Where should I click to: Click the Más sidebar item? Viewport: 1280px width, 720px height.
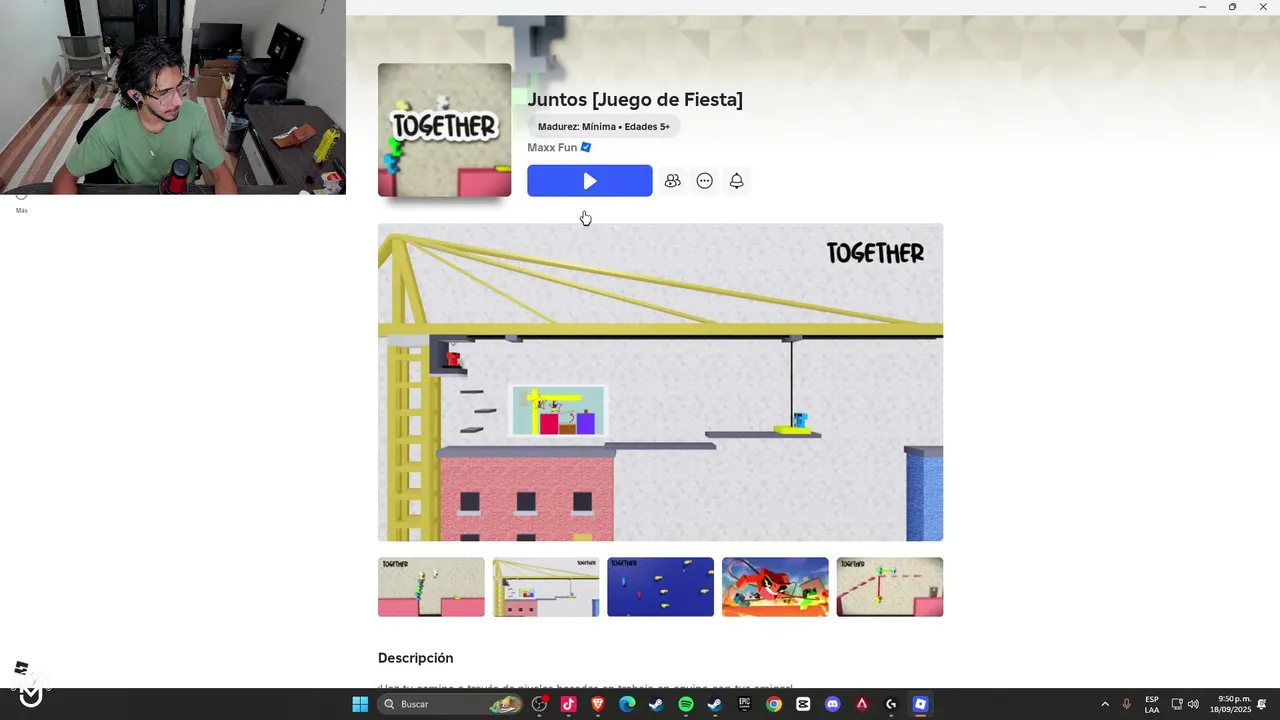coord(21,204)
